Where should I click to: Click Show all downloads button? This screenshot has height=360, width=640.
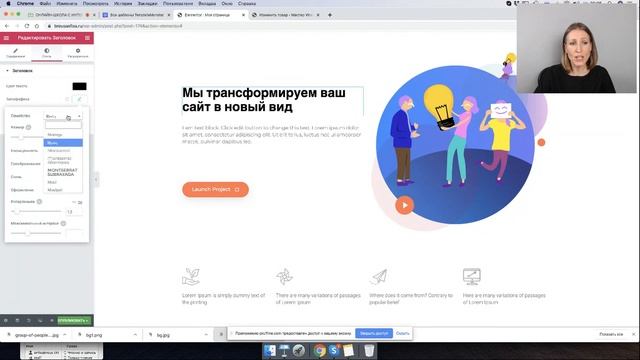tap(611, 334)
